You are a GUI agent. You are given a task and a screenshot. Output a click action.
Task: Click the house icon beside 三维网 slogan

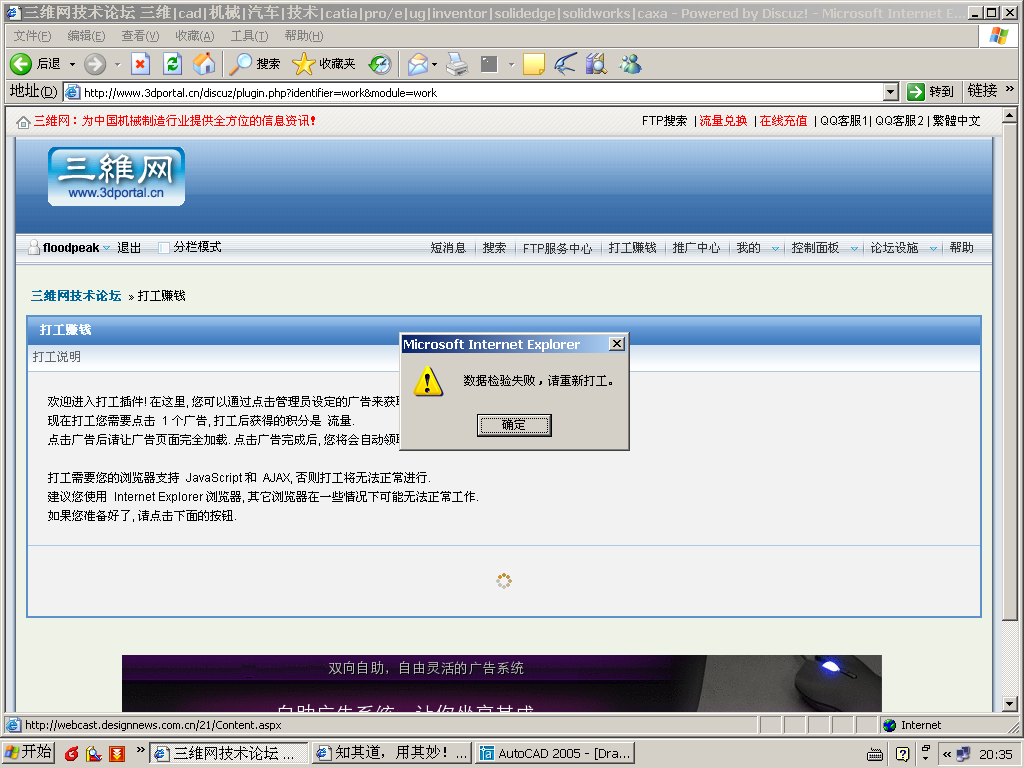[x=24, y=121]
